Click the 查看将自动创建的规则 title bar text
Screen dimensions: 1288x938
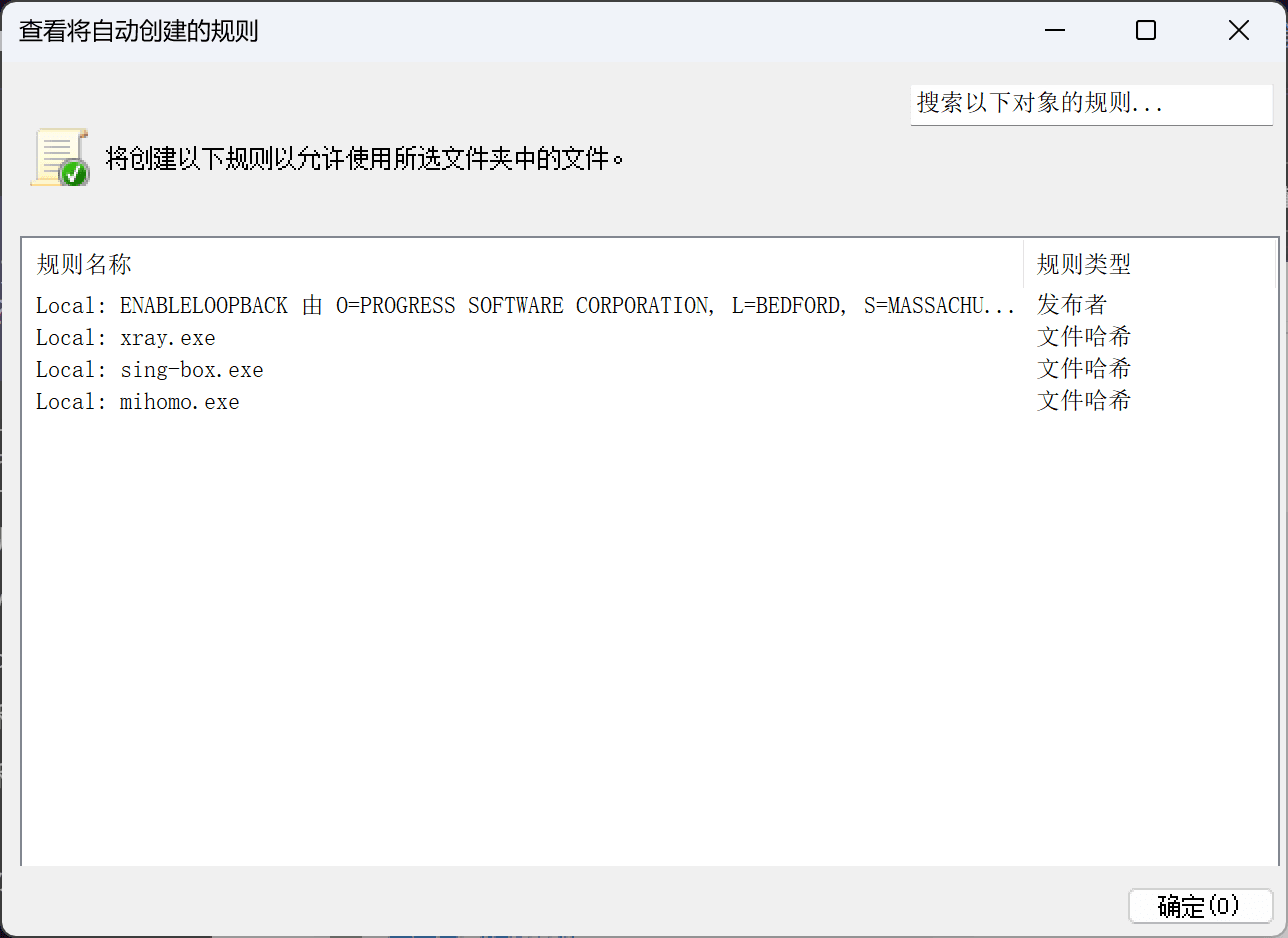tap(139, 31)
